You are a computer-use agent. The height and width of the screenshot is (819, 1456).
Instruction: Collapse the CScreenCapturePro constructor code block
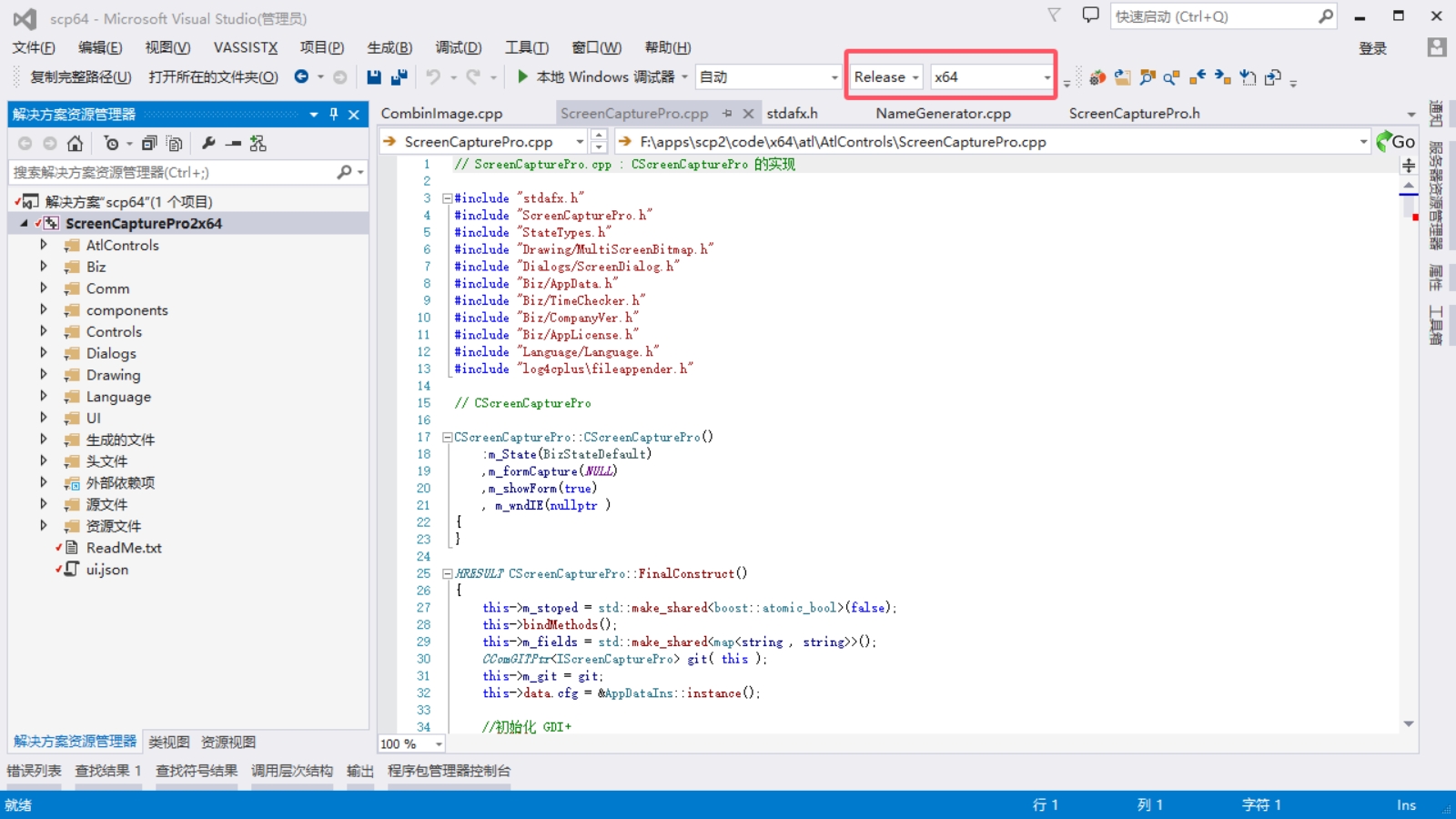click(x=448, y=438)
